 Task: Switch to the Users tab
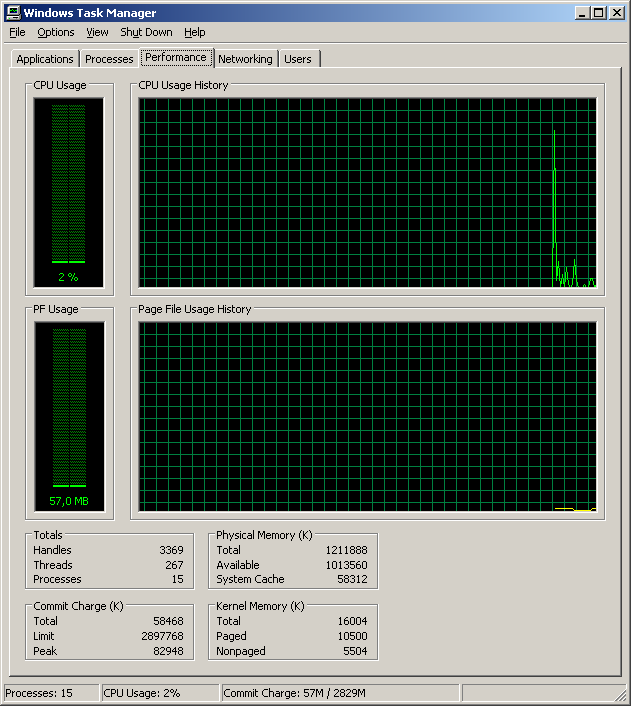tap(298, 59)
